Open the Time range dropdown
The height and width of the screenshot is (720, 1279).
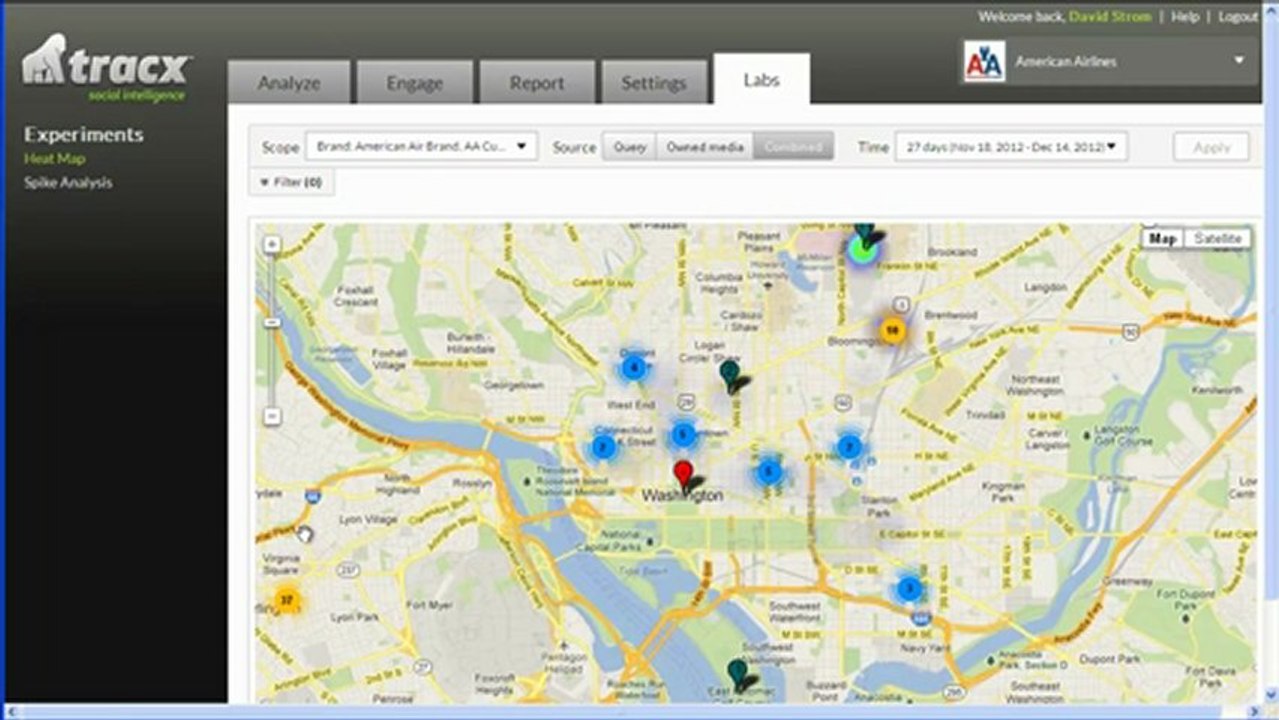click(x=1011, y=146)
